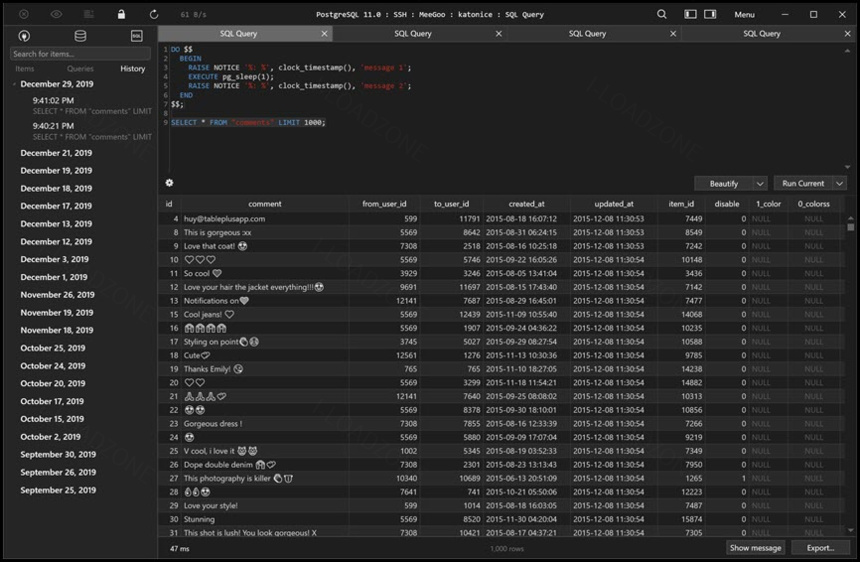Click the Search for items field

[x=80, y=54]
